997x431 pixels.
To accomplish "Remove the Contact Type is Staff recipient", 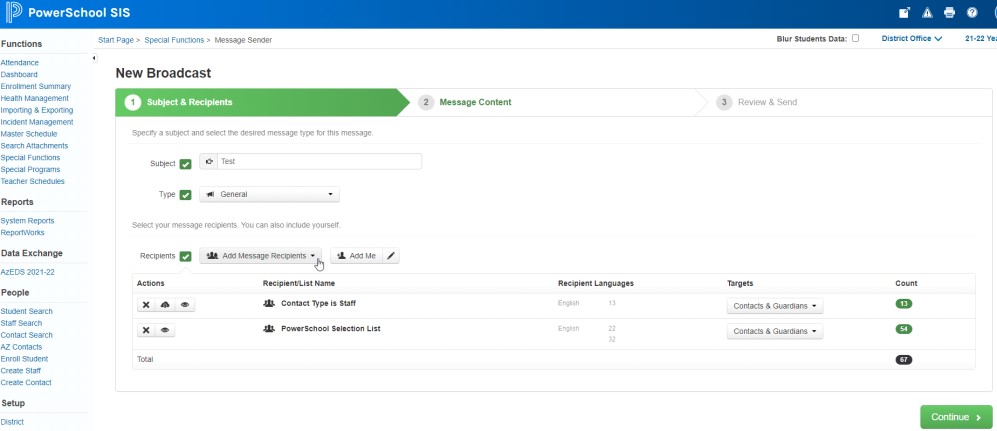I will (x=146, y=305).
